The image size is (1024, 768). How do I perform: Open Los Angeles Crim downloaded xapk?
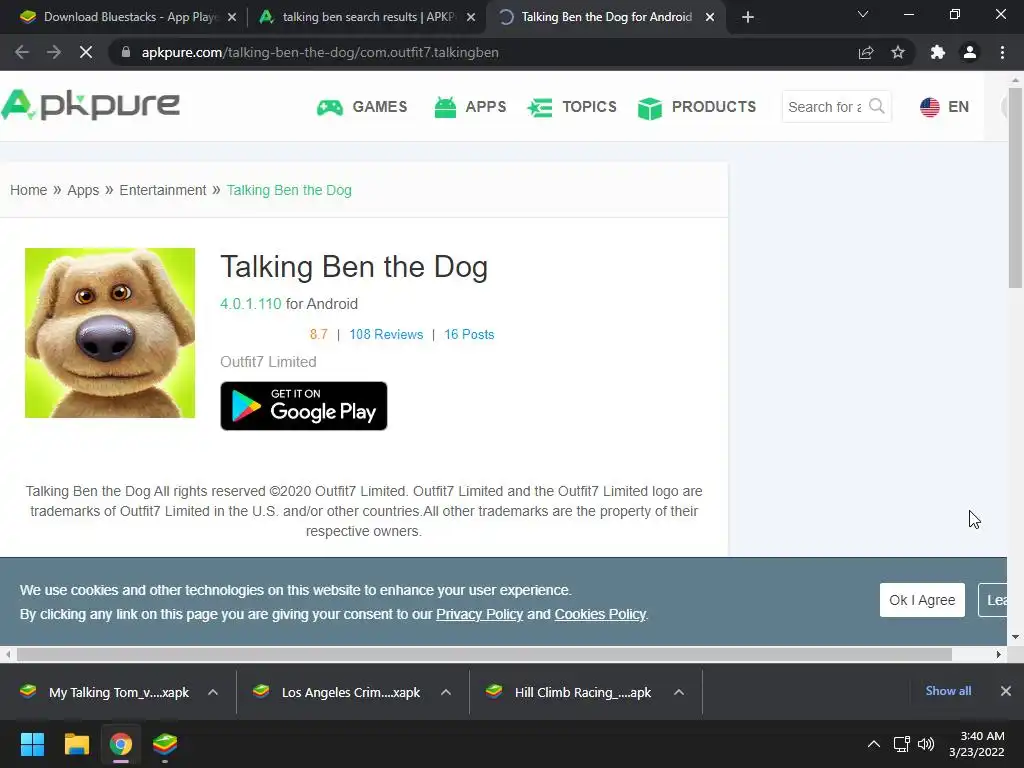(338, 692)
